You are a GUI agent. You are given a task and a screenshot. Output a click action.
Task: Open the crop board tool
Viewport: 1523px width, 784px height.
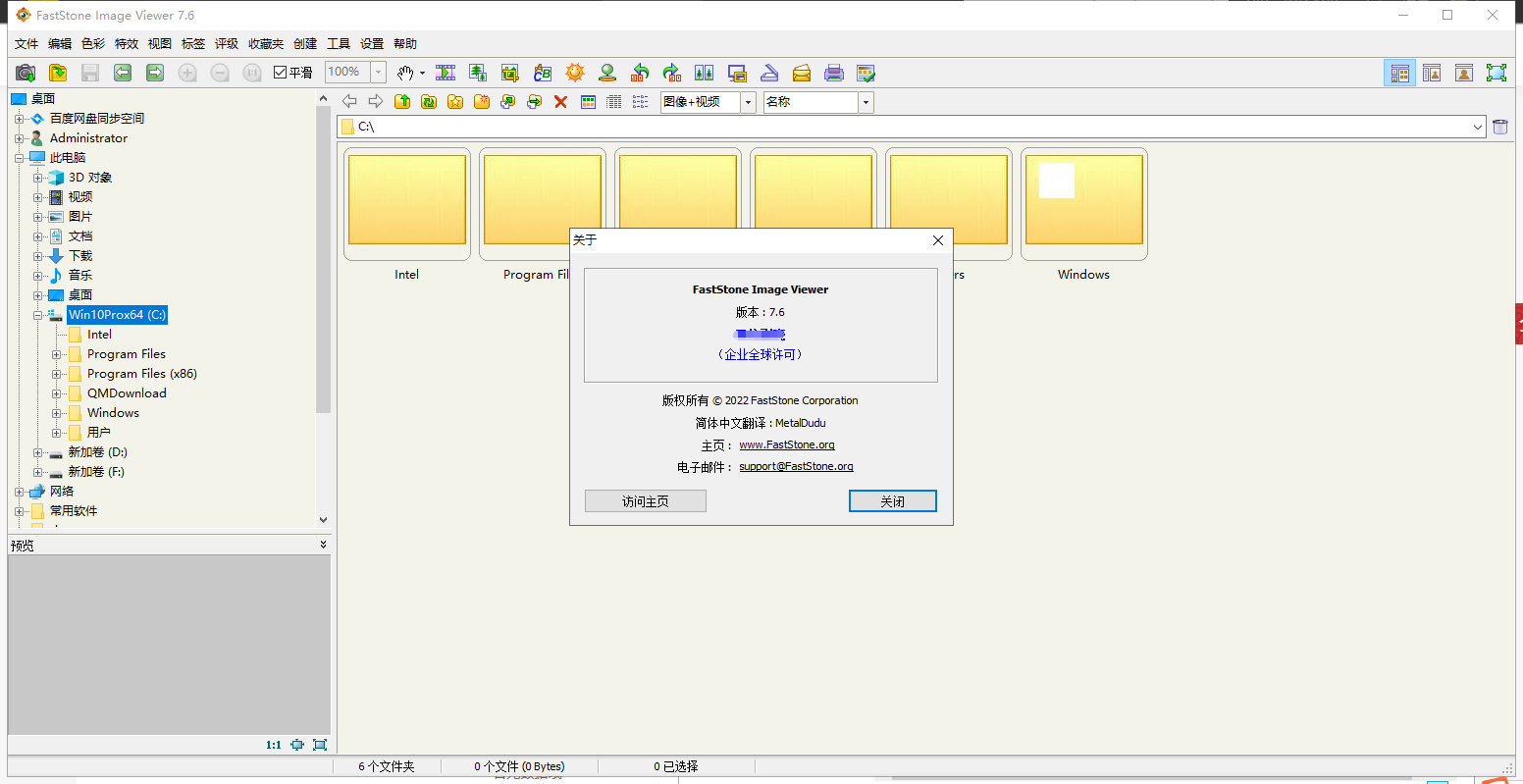[510, 72]
